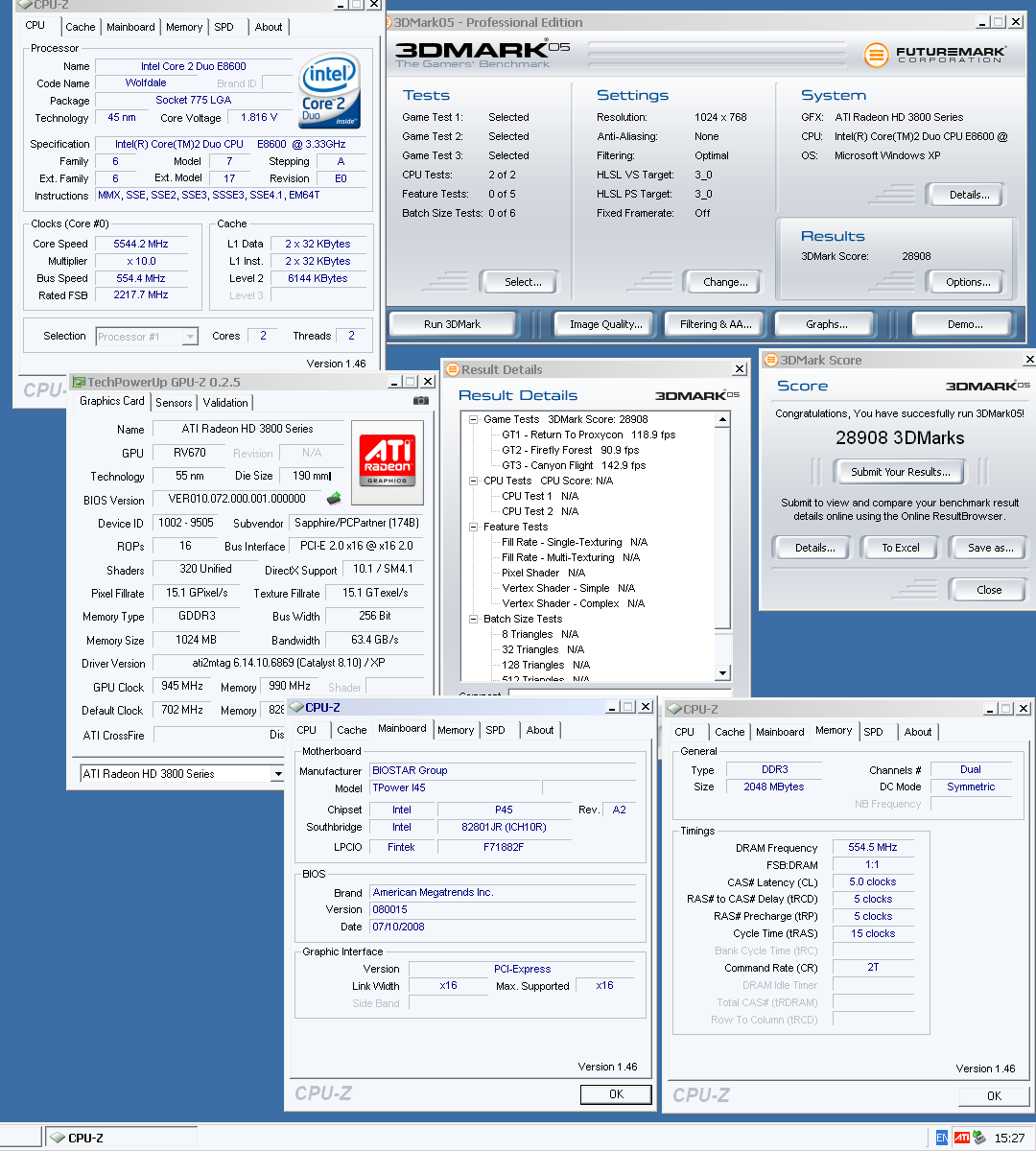The image size is (1036, 1151).
Task: Select the Pixel Shader N/A row
Action: click(544, 573)
